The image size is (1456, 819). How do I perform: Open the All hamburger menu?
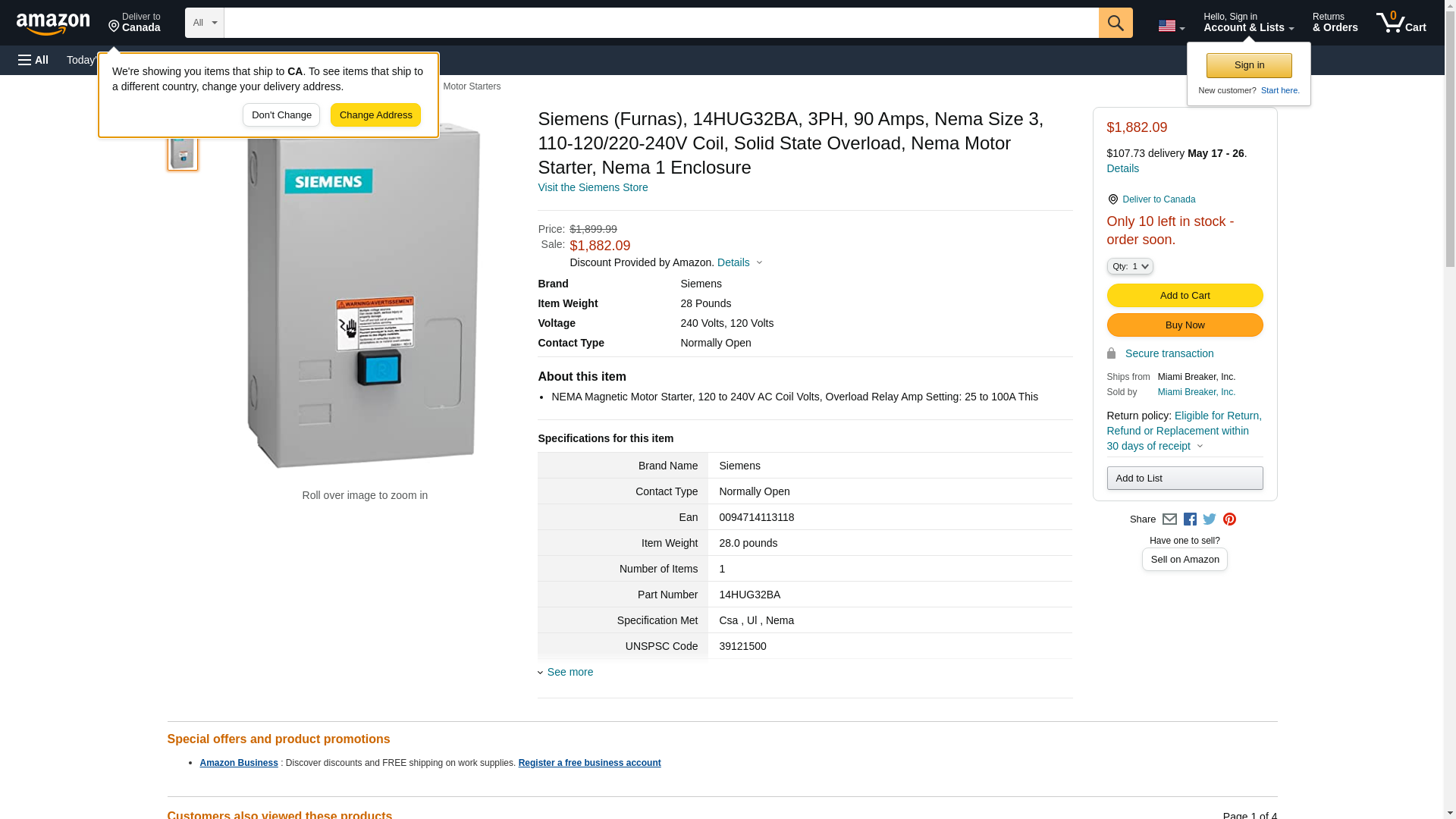[33, 60]
